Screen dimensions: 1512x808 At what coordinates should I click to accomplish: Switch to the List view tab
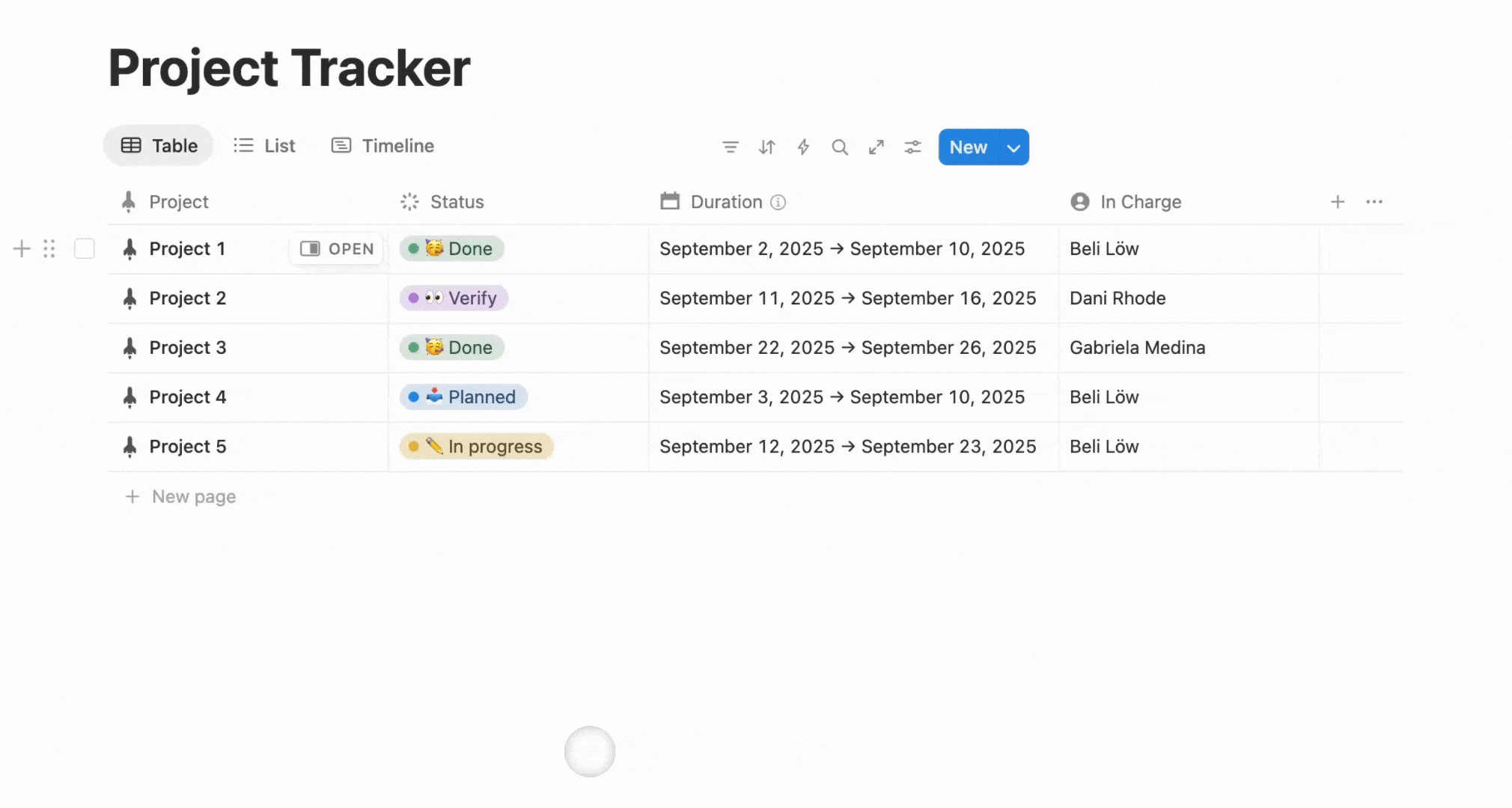point(264,146)
